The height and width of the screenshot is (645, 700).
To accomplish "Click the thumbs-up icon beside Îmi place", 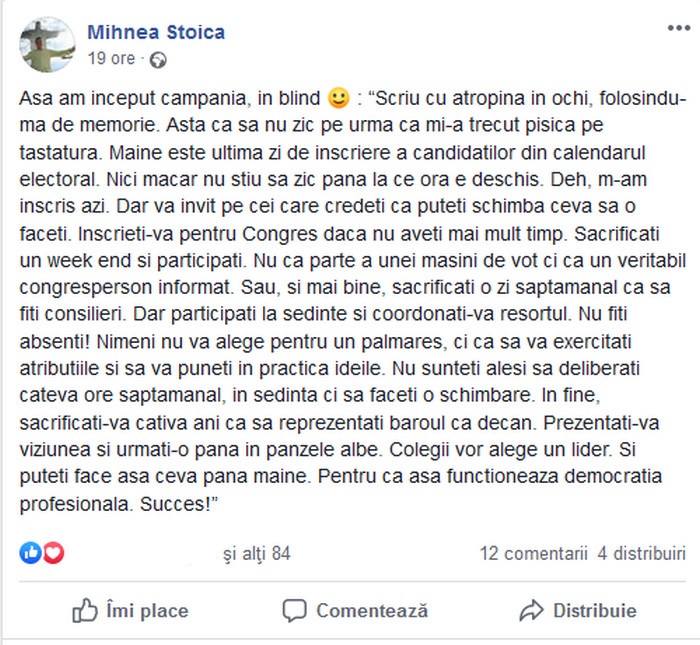I will pos(85,610).
